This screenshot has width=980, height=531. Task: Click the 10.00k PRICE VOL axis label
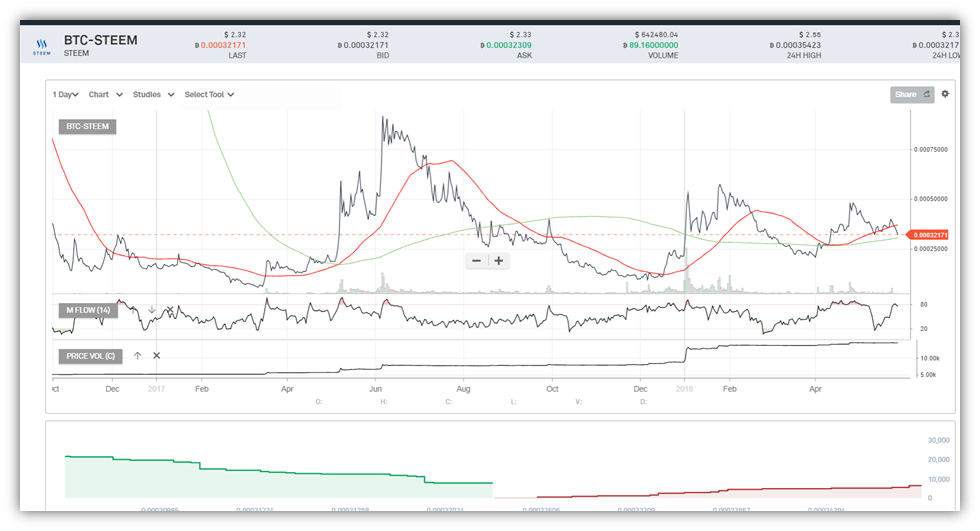point(930,358)
